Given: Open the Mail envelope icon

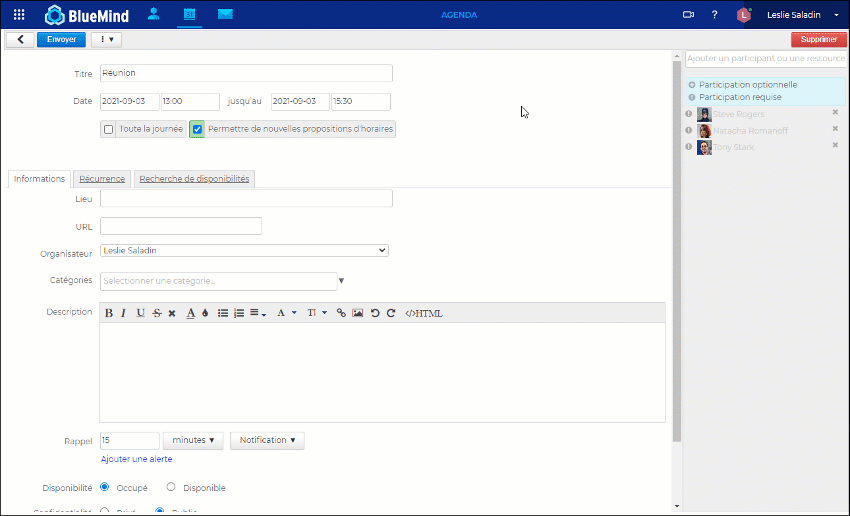Looking at the screenshot, I should pyautogui.click(x=225, y=14).
